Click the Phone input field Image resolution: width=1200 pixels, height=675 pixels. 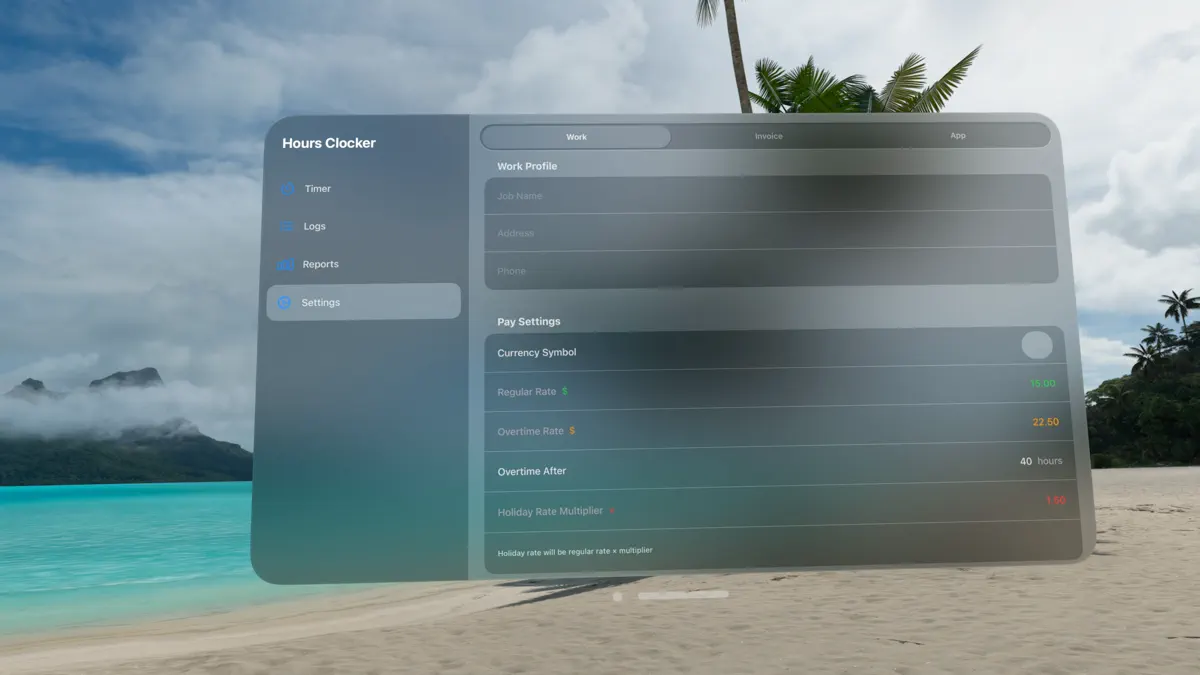click(x=771, y=271)
